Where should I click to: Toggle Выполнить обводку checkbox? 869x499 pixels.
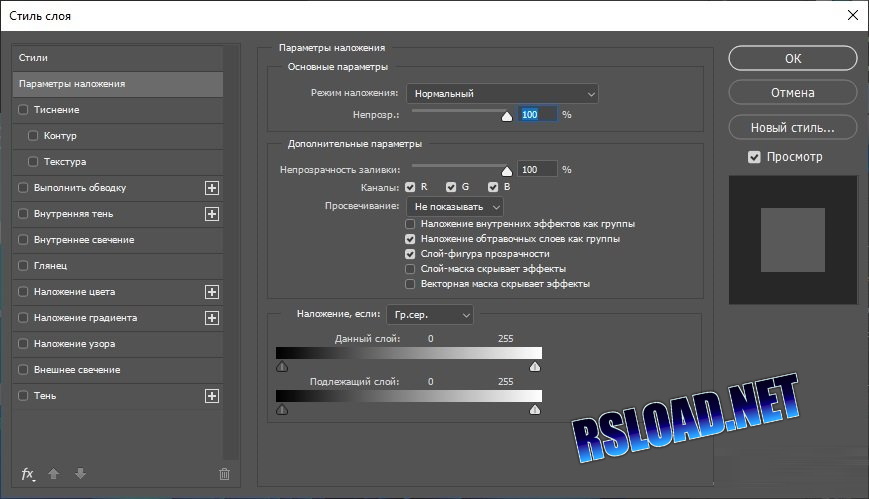tap(23, 188)
